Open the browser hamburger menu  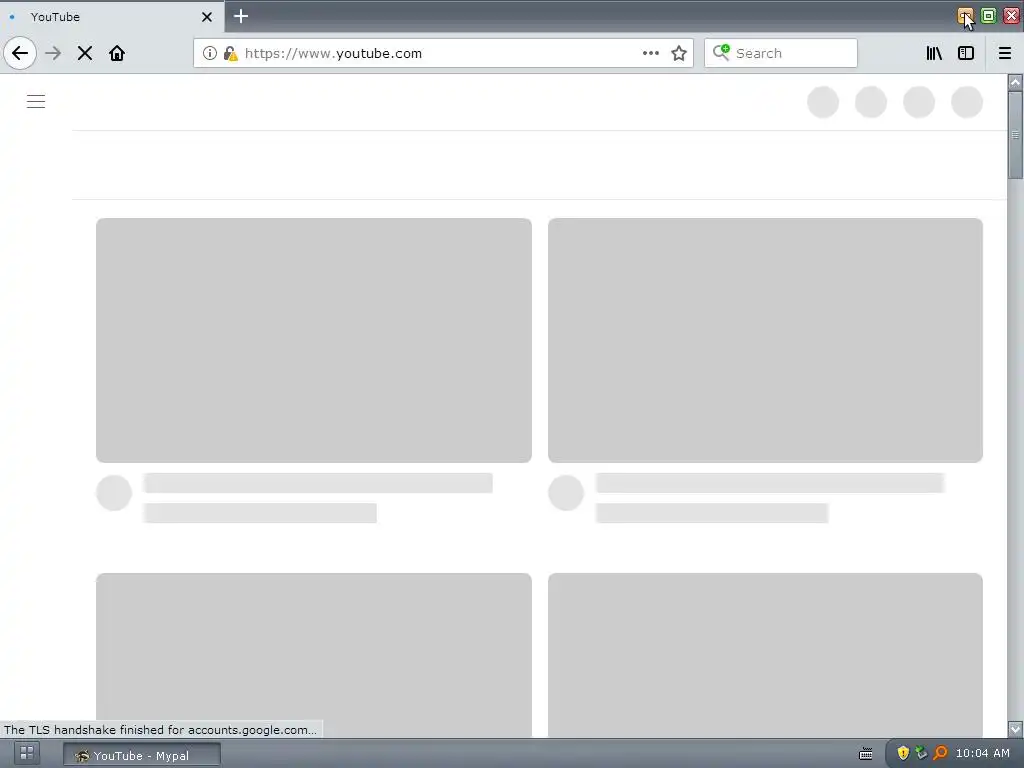1004,53
